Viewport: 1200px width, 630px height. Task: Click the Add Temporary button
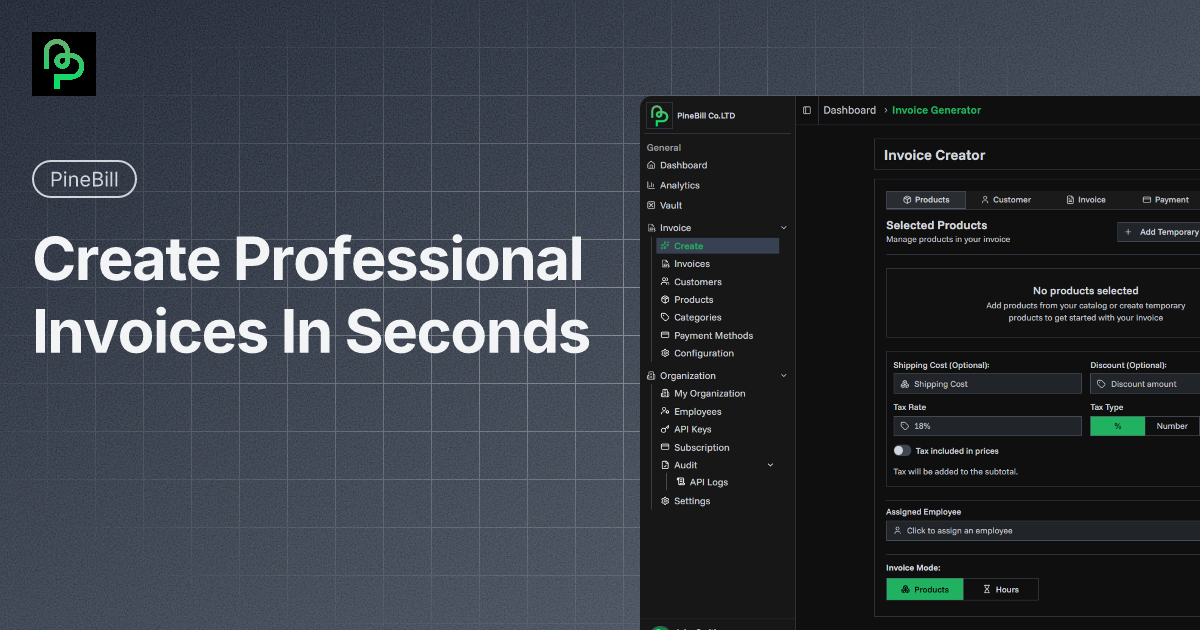(x=1160, y=231)
